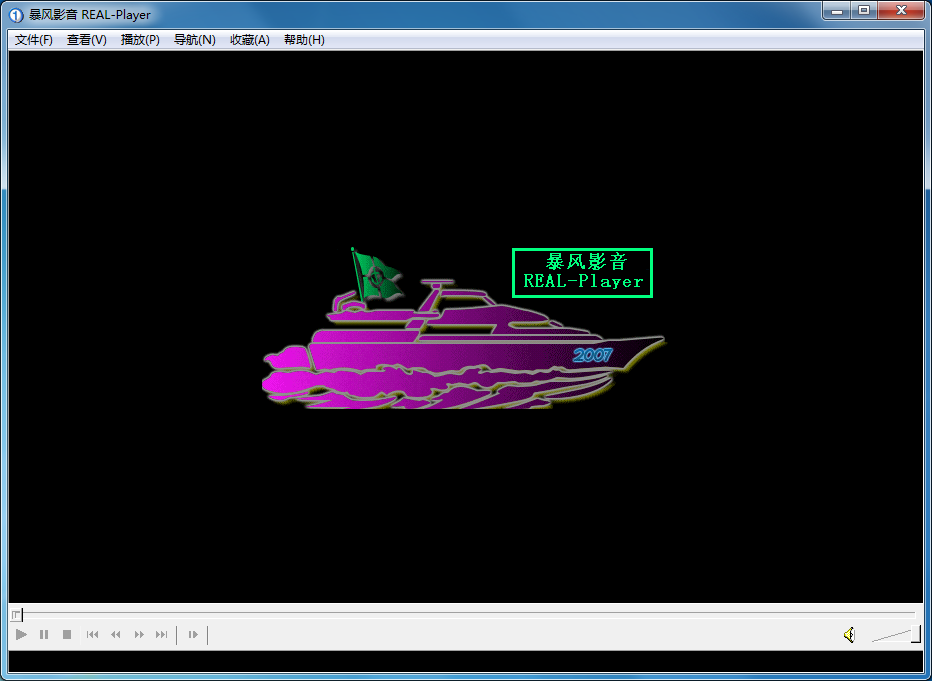Image resolution: width=932 pixels, height=681 pixels.
Task: Open the 文件(F) menu
Action: (34, 40)
